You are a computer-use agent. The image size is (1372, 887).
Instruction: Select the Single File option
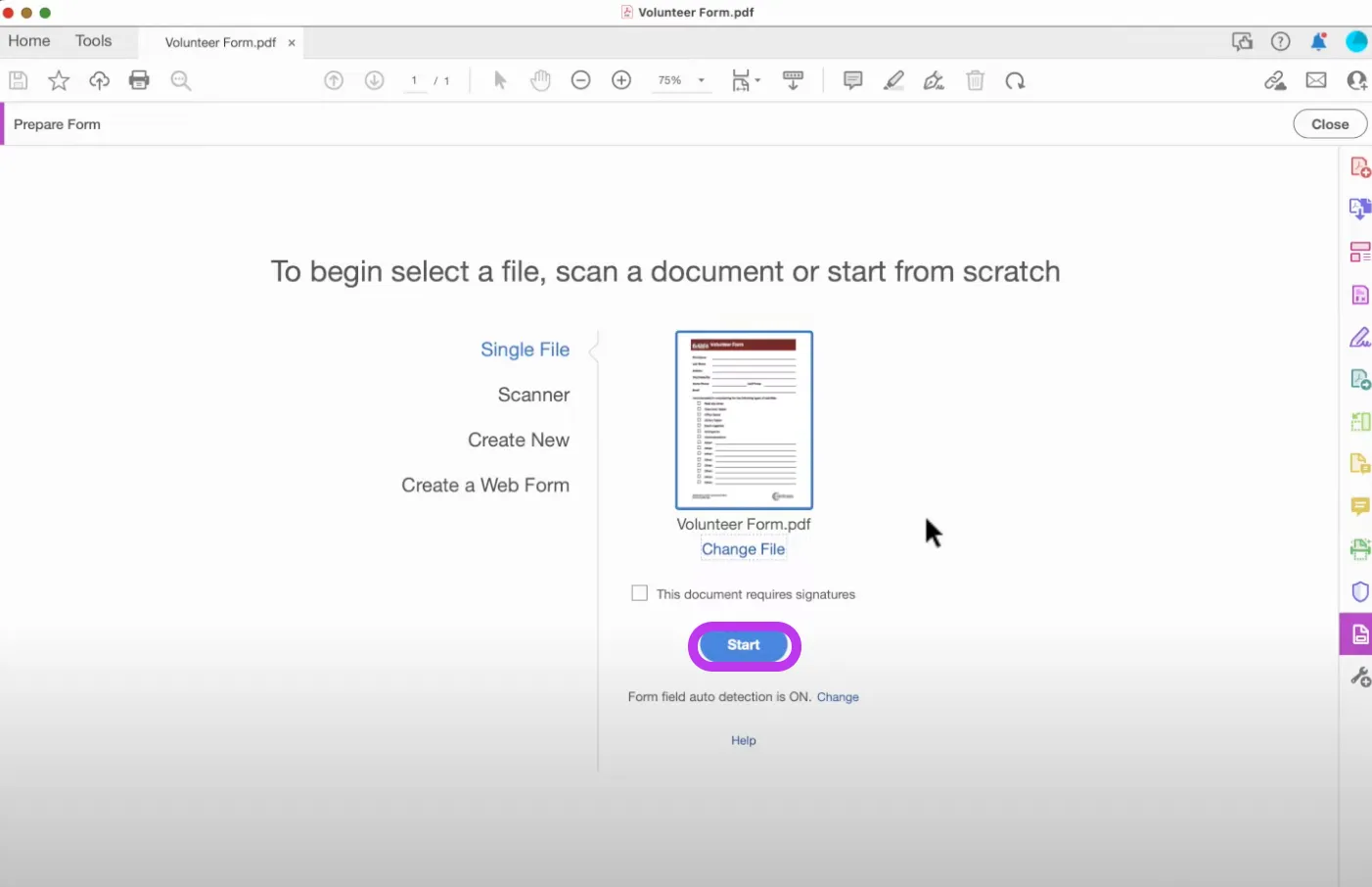coord(525,350)
